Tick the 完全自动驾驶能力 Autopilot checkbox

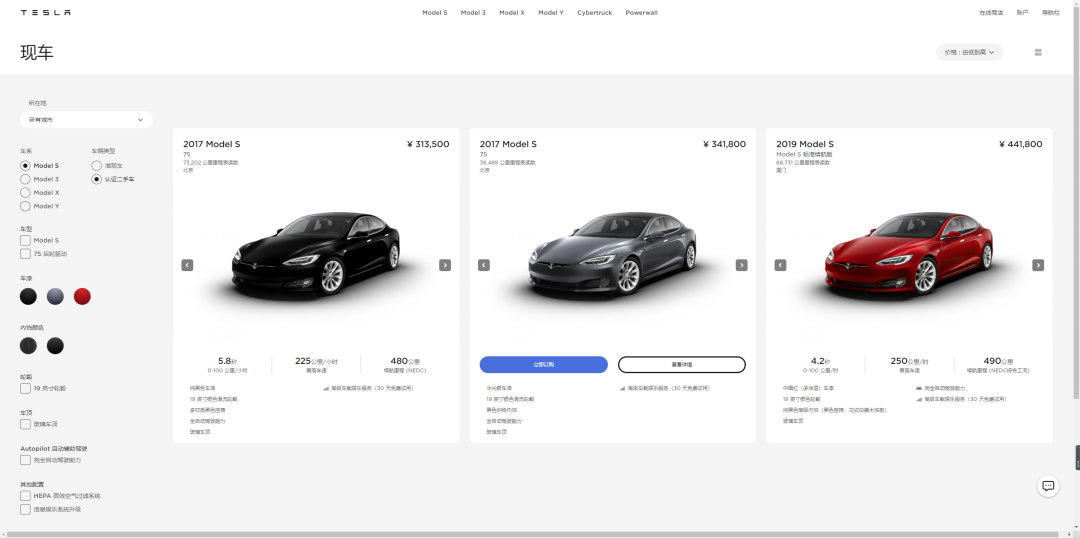pos(25,460)
